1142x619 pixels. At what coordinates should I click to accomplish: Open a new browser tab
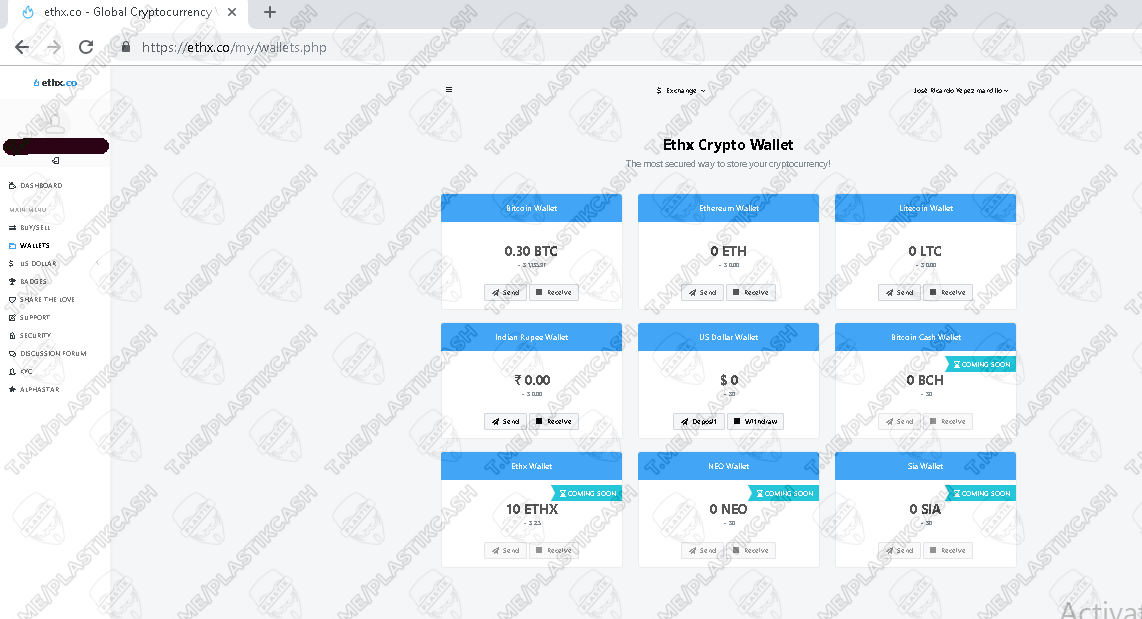coord(269,12)
